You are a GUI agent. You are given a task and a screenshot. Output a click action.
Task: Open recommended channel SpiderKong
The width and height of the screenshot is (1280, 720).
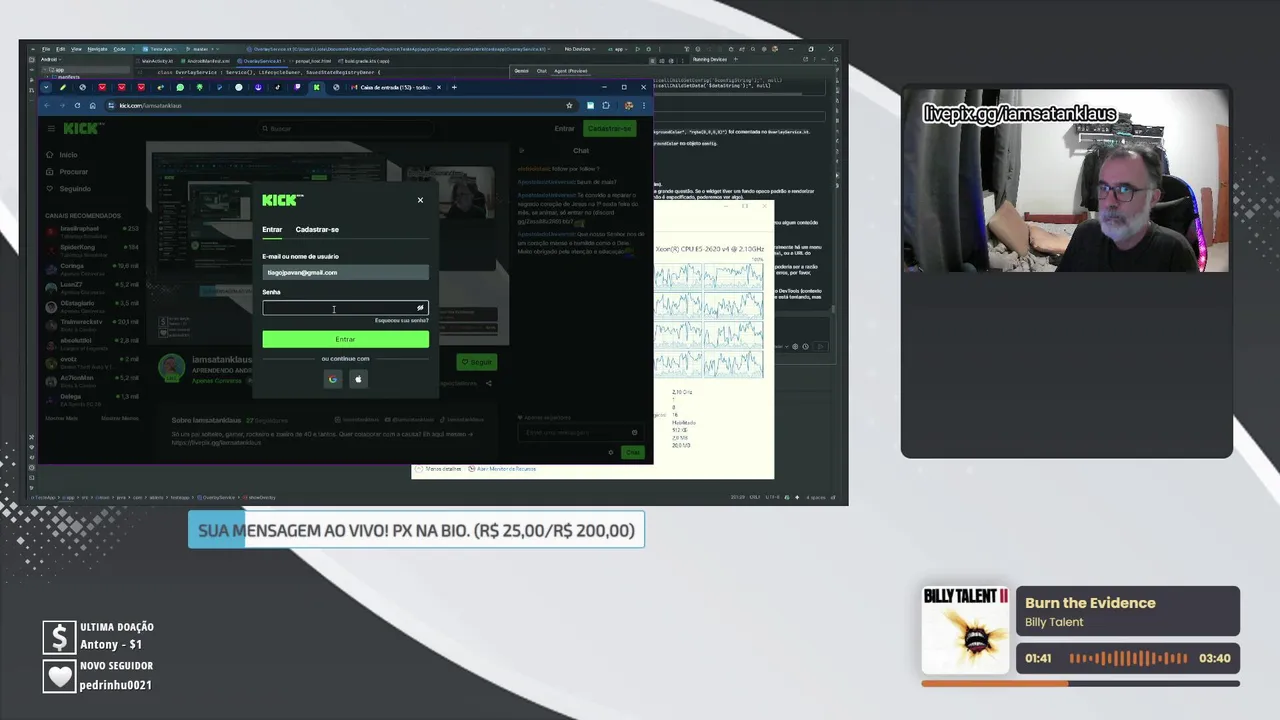pos(92,248)
